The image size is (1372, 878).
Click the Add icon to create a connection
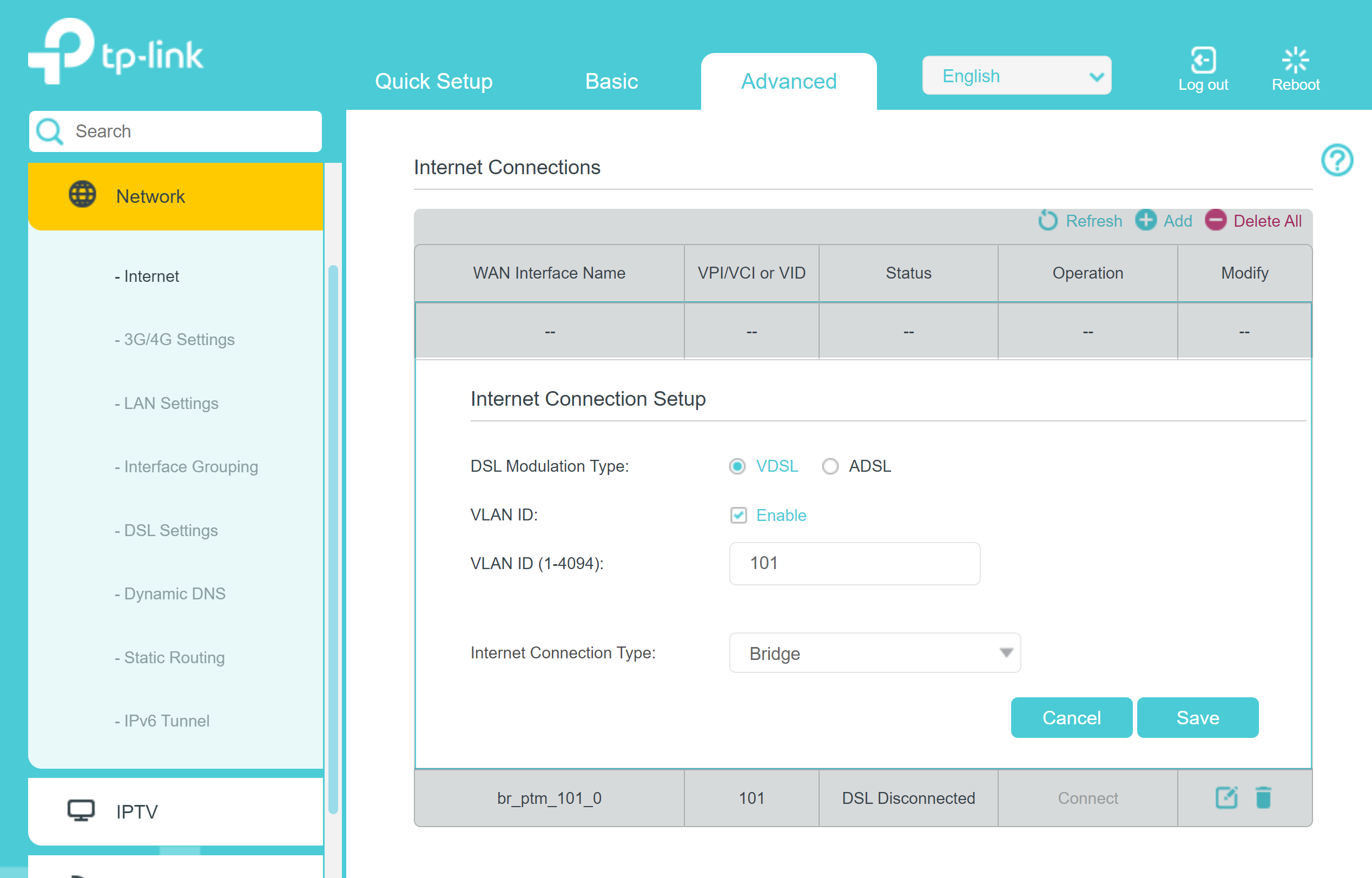[x=1146, y=221]
